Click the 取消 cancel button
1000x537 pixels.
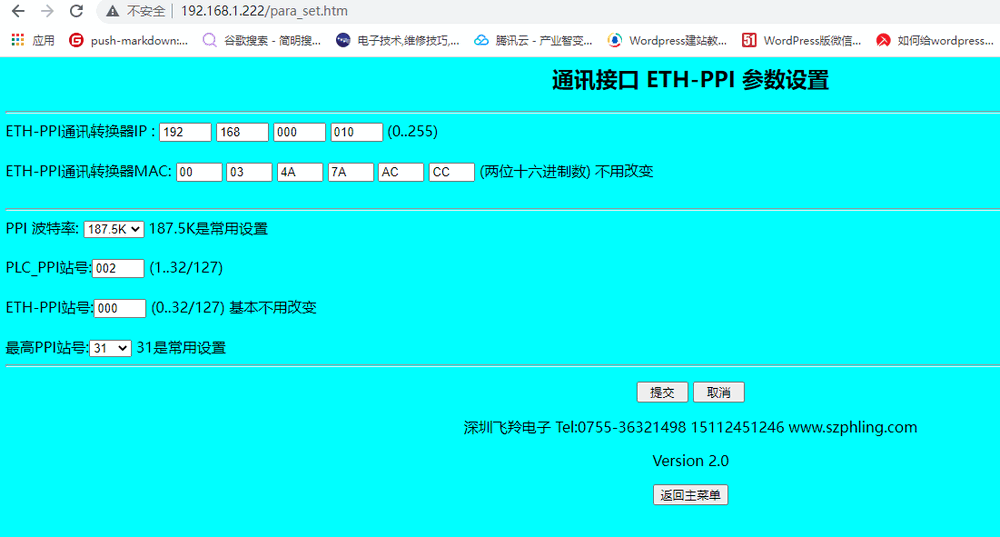pos(718,392)
